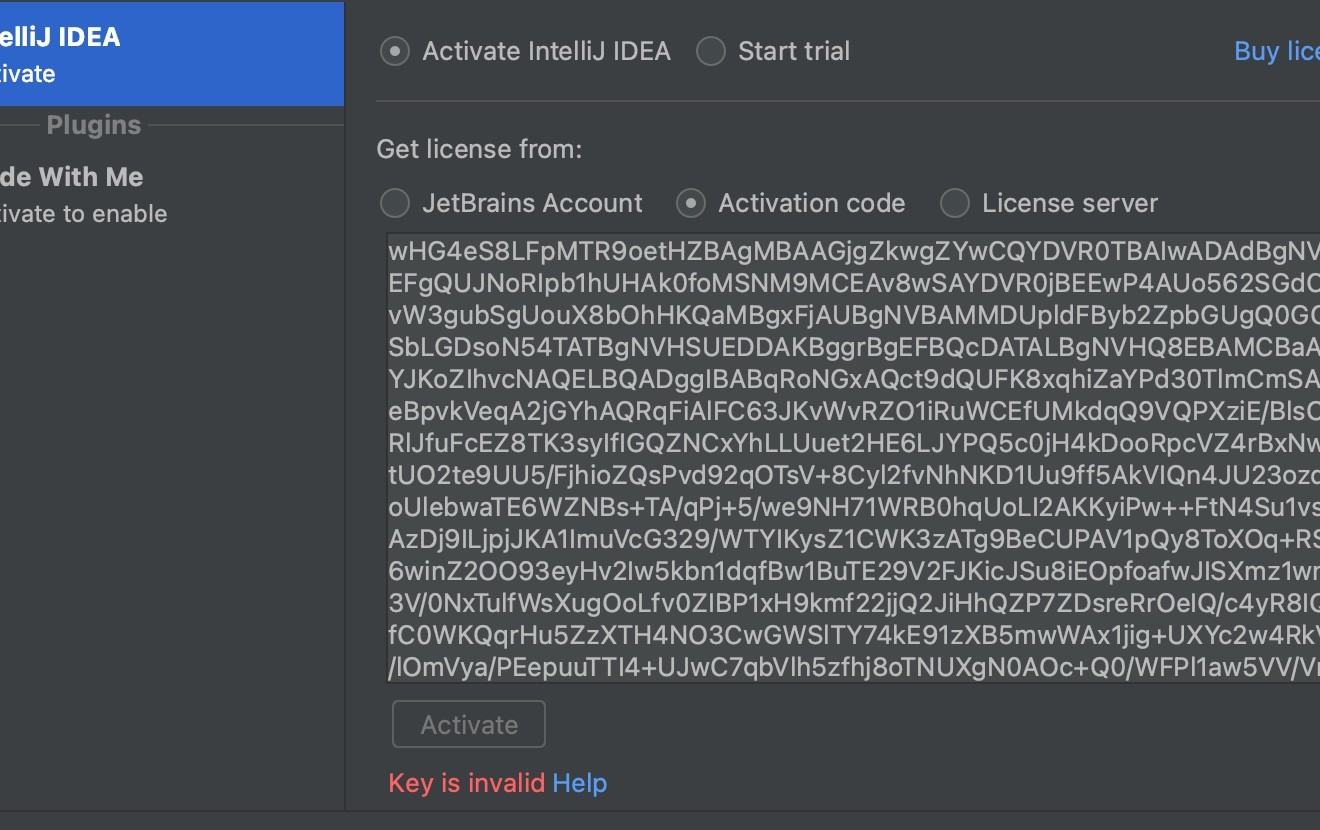
Task: Click the Get license from label
Action: click(x=479, y=150)
